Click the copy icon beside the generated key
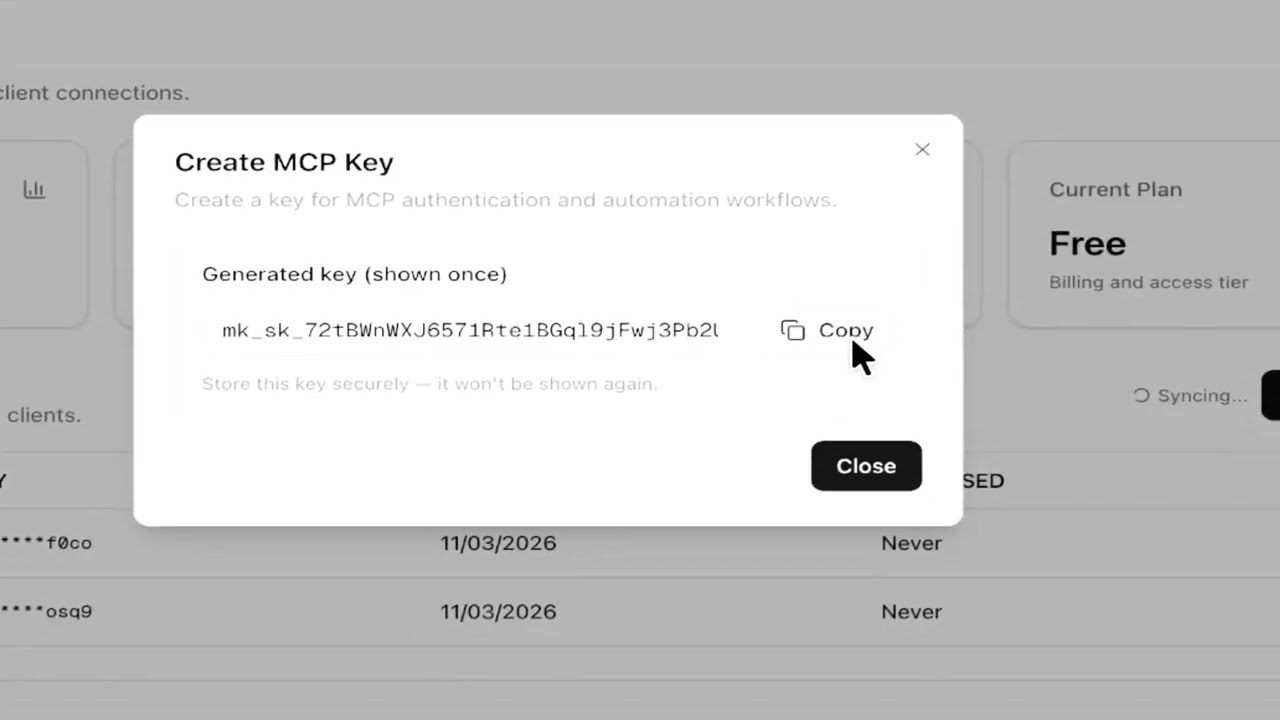Image resolution: width=1280 pixels, height=720 pixels. pyautogui.click(x=793, y=331)
